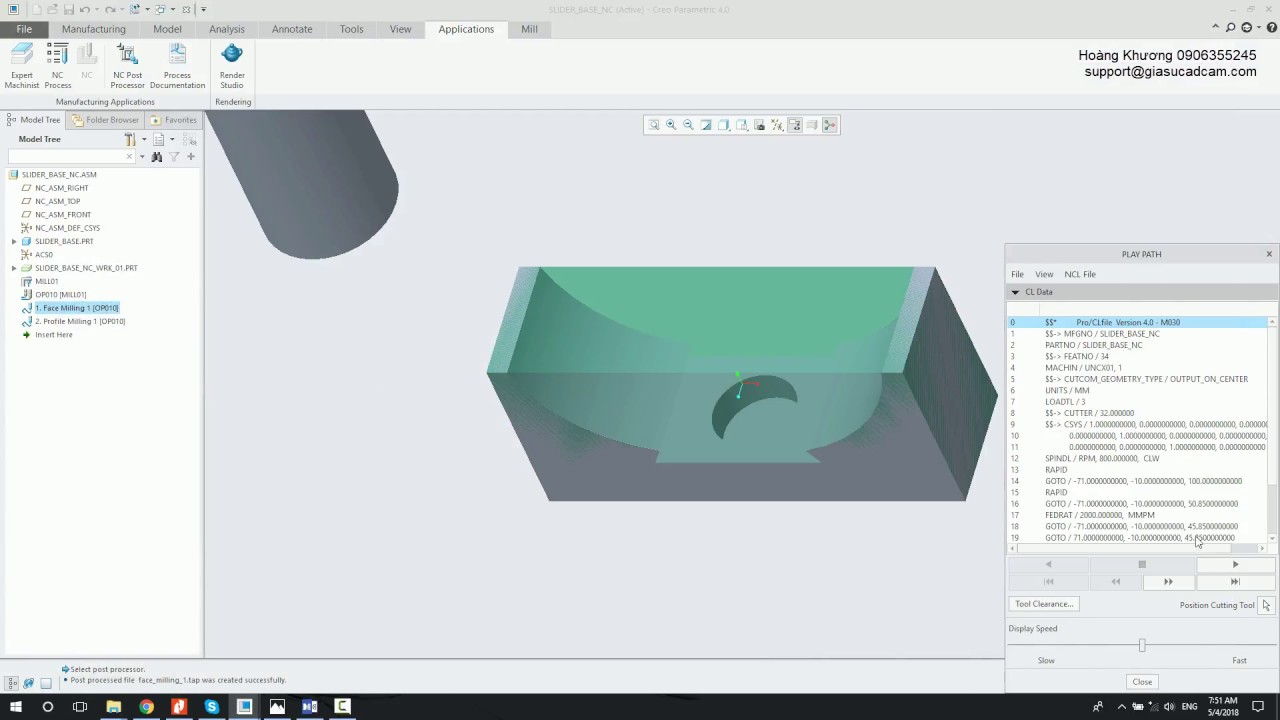This screenshot has width=1280, height=720.
Task: Click the Position Cutting Tool arrow button
Action: 1266,605
